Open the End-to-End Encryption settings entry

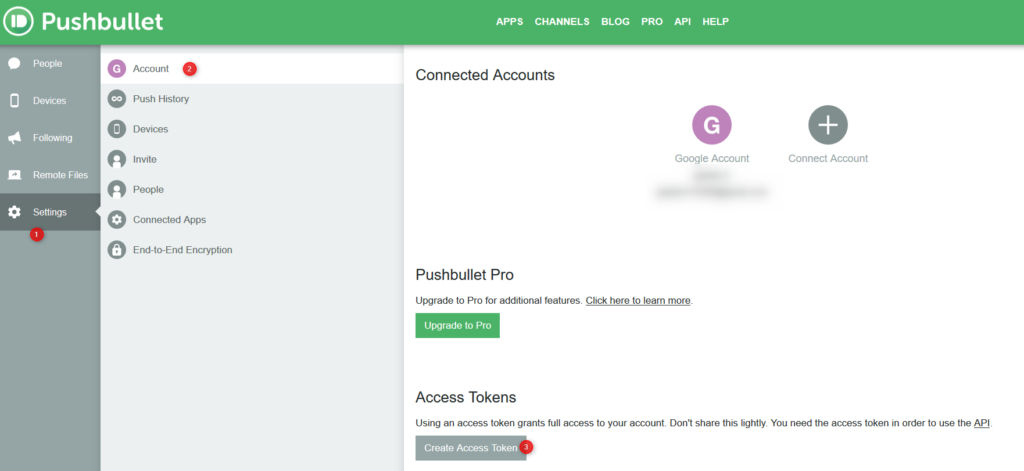pos(252,250)
